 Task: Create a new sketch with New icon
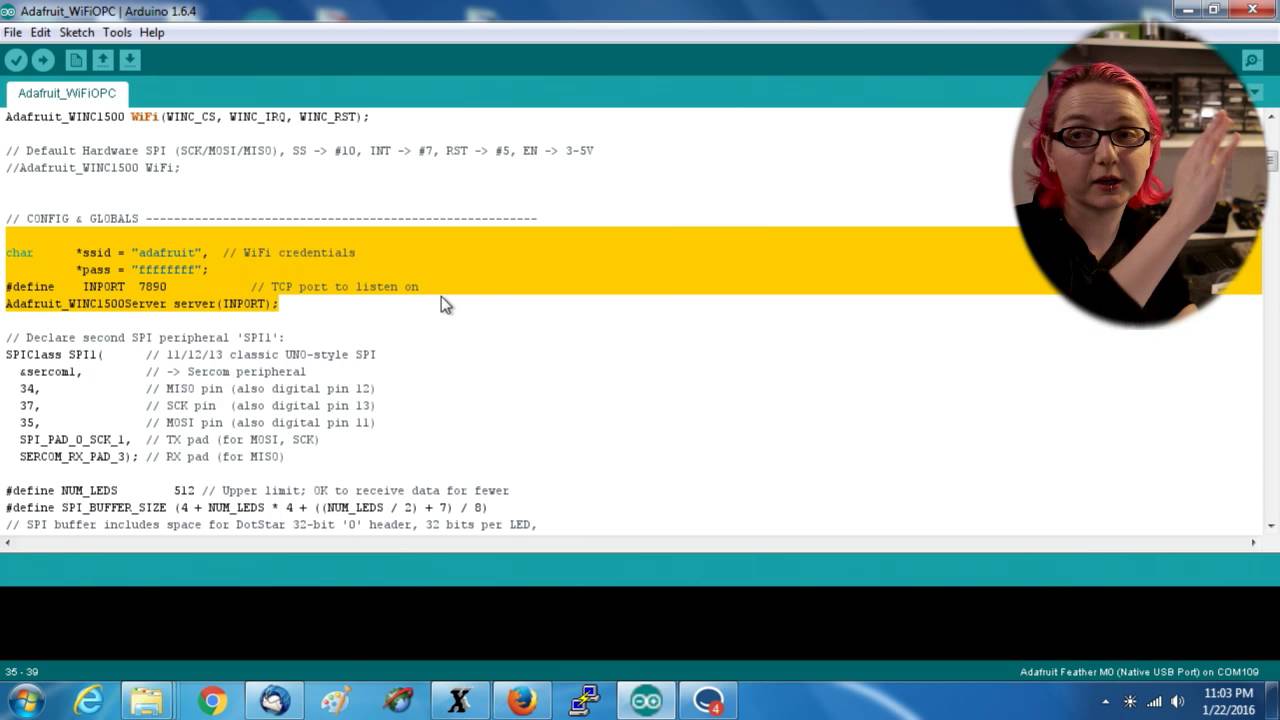76,61
